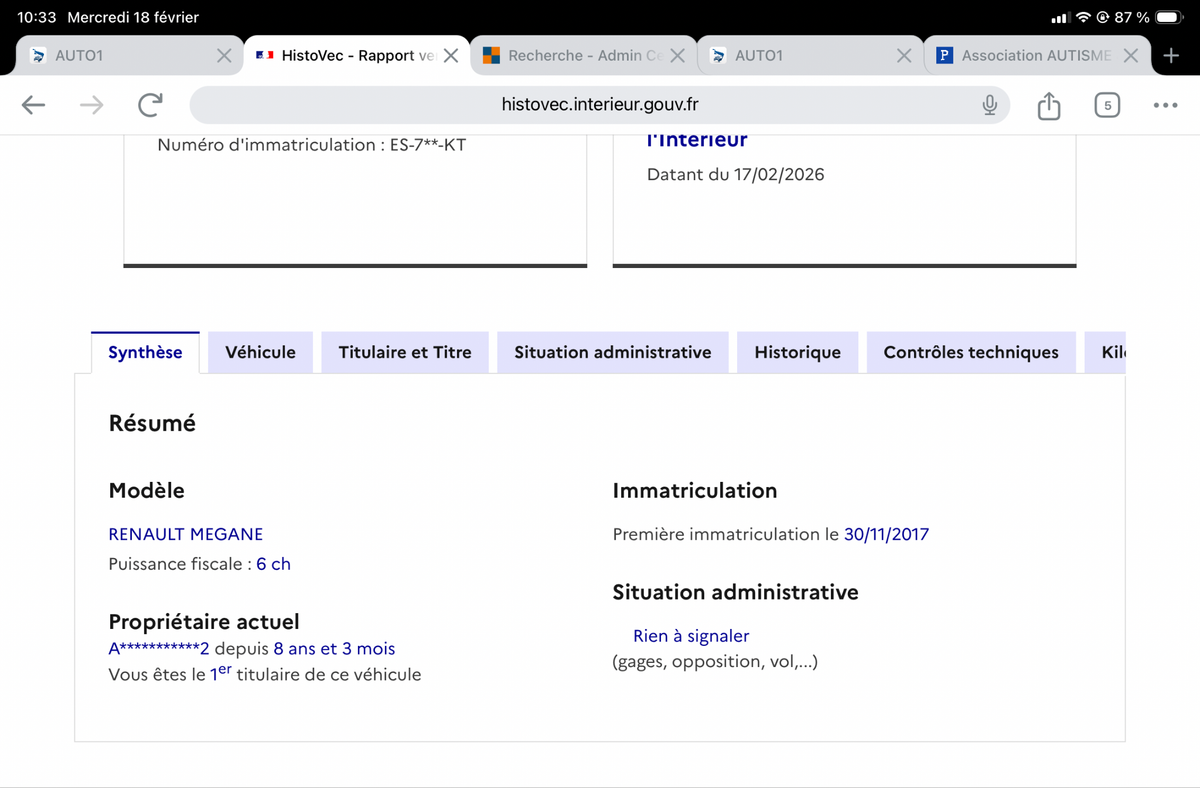Reload the HistoVec page
This screenshot has width=1200, height=788.
[151, 105]
